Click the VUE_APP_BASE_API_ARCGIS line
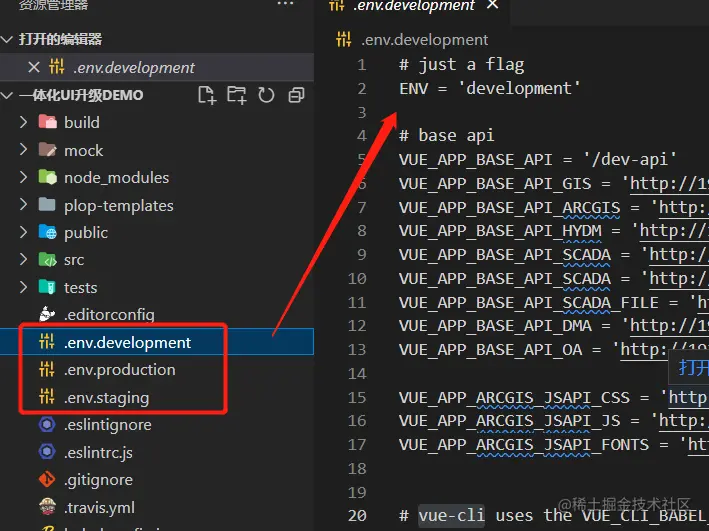 point(554,207)
